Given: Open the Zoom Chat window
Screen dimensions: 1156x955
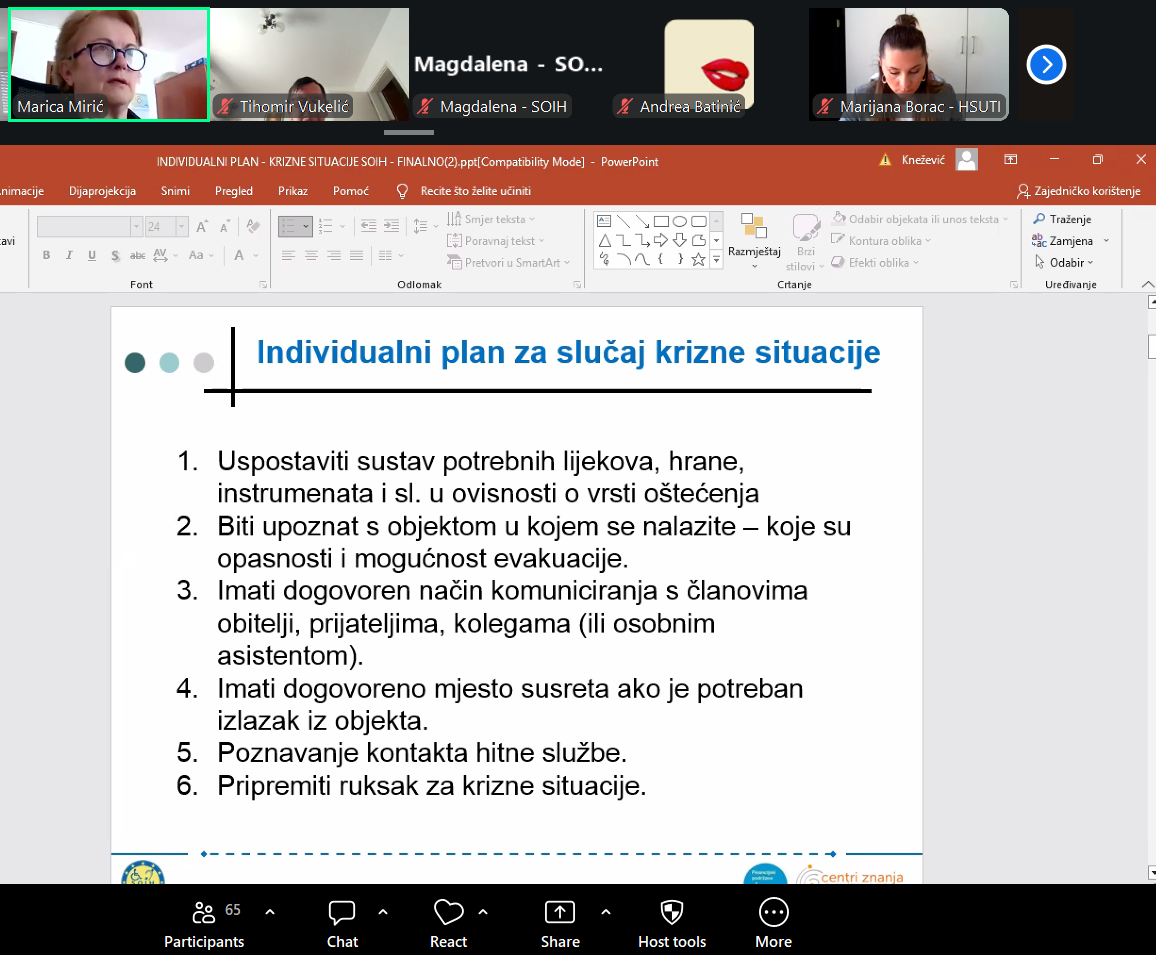Looking at the screenshot, I should (x=342, y=922).
